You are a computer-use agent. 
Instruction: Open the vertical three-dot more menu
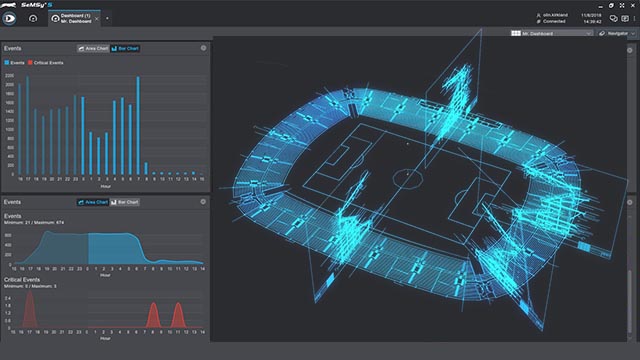635,18
